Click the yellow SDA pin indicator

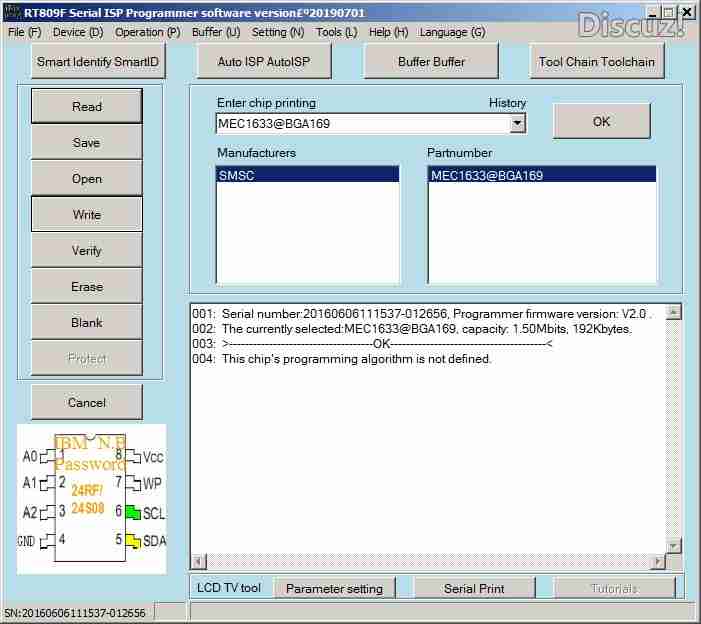click(x=133, y=541)
